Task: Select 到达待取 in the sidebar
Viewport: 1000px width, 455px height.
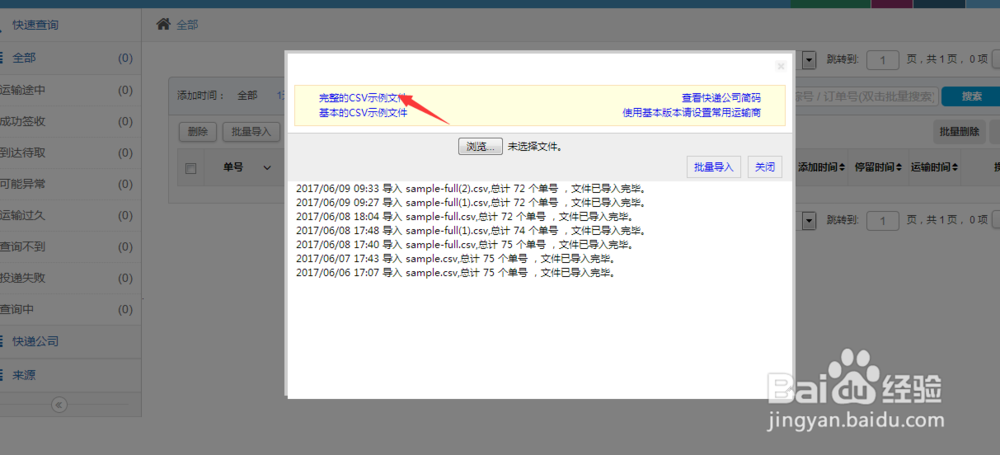Action: [x=70, y=153]
